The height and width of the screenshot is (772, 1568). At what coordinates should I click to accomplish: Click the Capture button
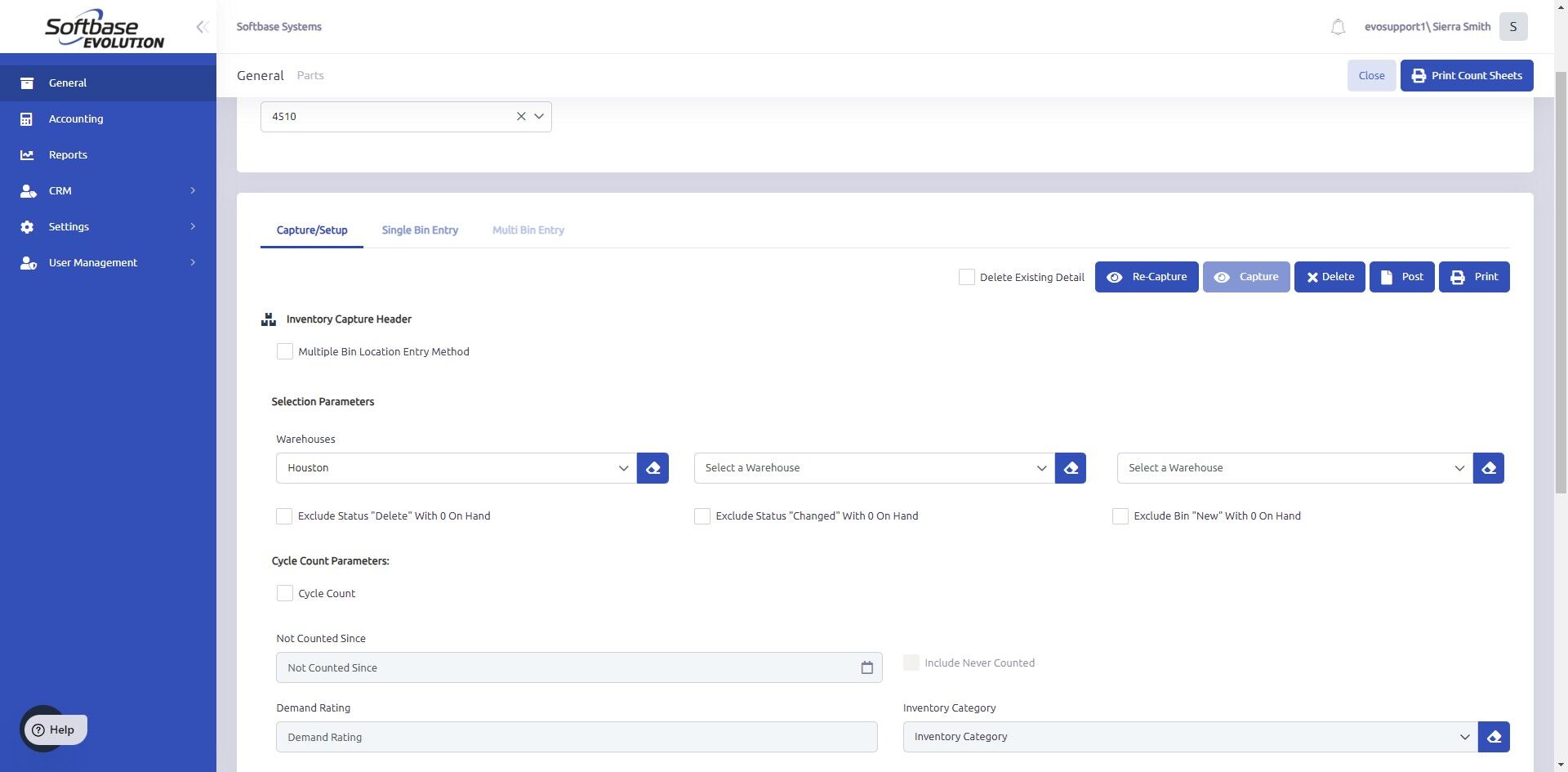(x=1246, y=277)
